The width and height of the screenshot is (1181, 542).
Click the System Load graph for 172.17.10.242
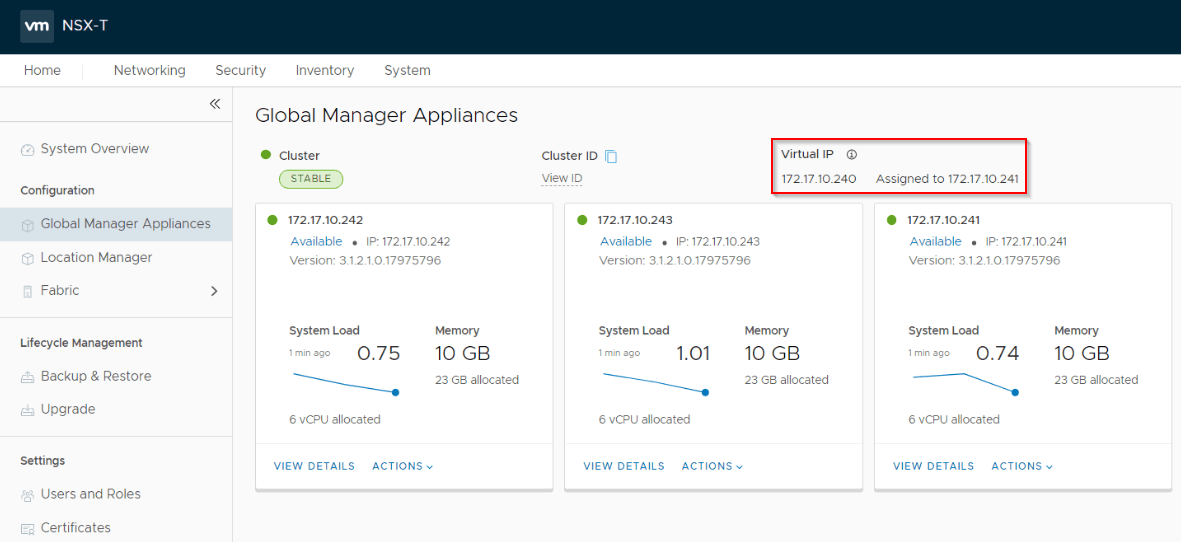coord(345,383)
